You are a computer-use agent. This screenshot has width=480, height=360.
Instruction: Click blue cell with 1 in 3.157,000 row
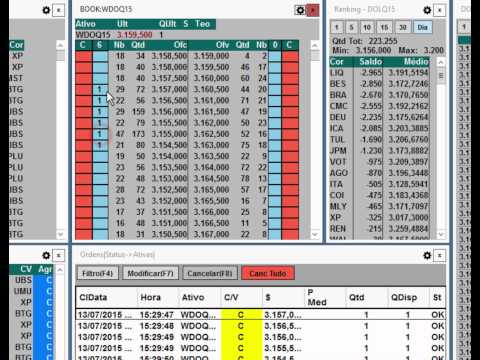click(x=100, y=89)
